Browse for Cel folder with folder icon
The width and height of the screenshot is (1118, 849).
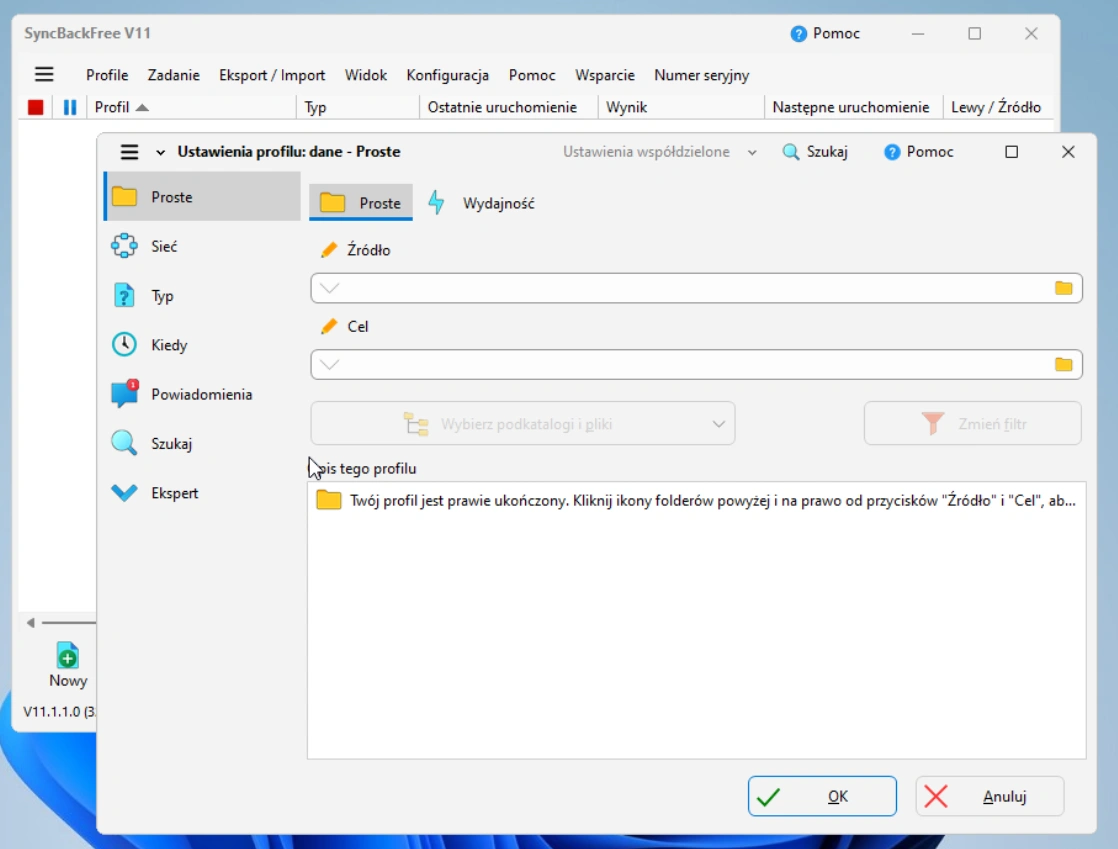1063,364
